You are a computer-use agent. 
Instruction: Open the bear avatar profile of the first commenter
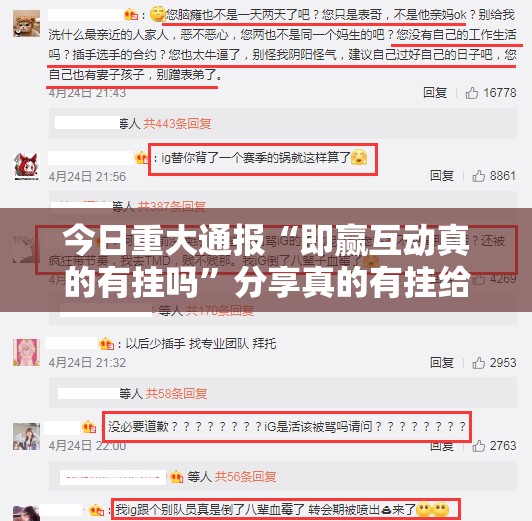26,23
